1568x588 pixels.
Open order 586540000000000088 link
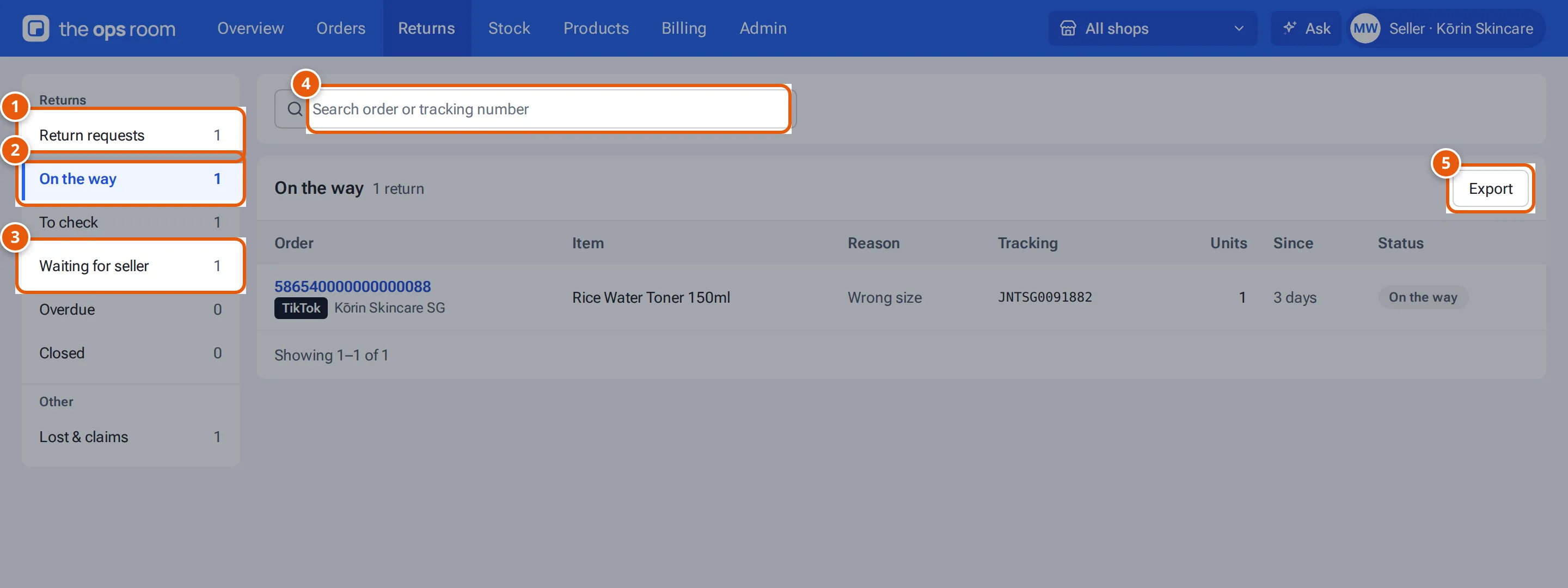(x=352, y=286)
